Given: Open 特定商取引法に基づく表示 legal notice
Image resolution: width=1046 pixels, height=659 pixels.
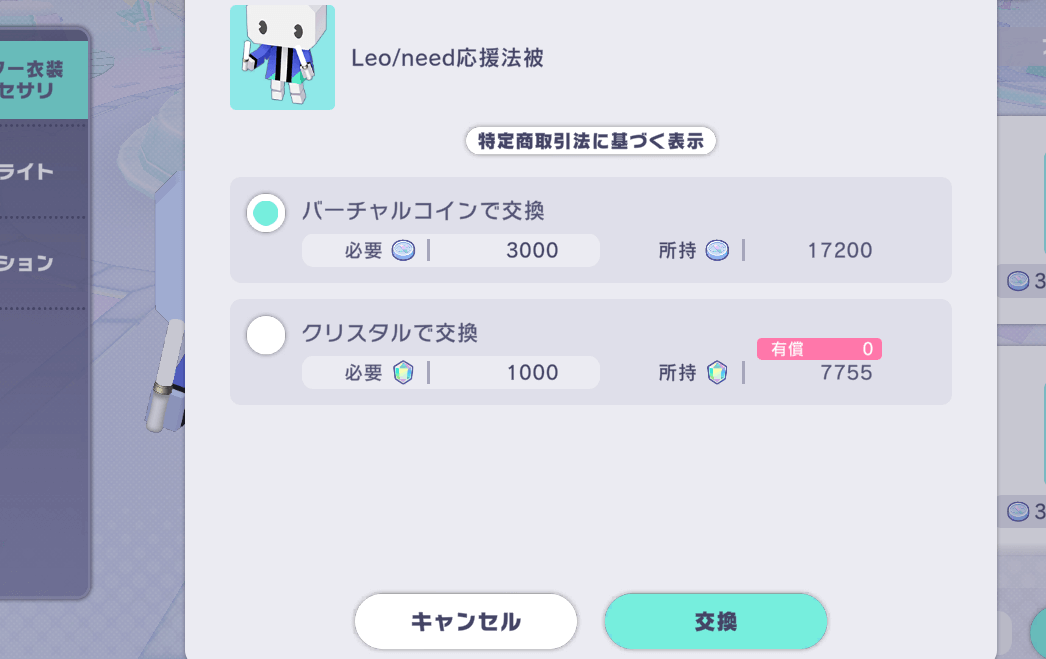Looking at the screenshot, I should click(x=590, y=141).
